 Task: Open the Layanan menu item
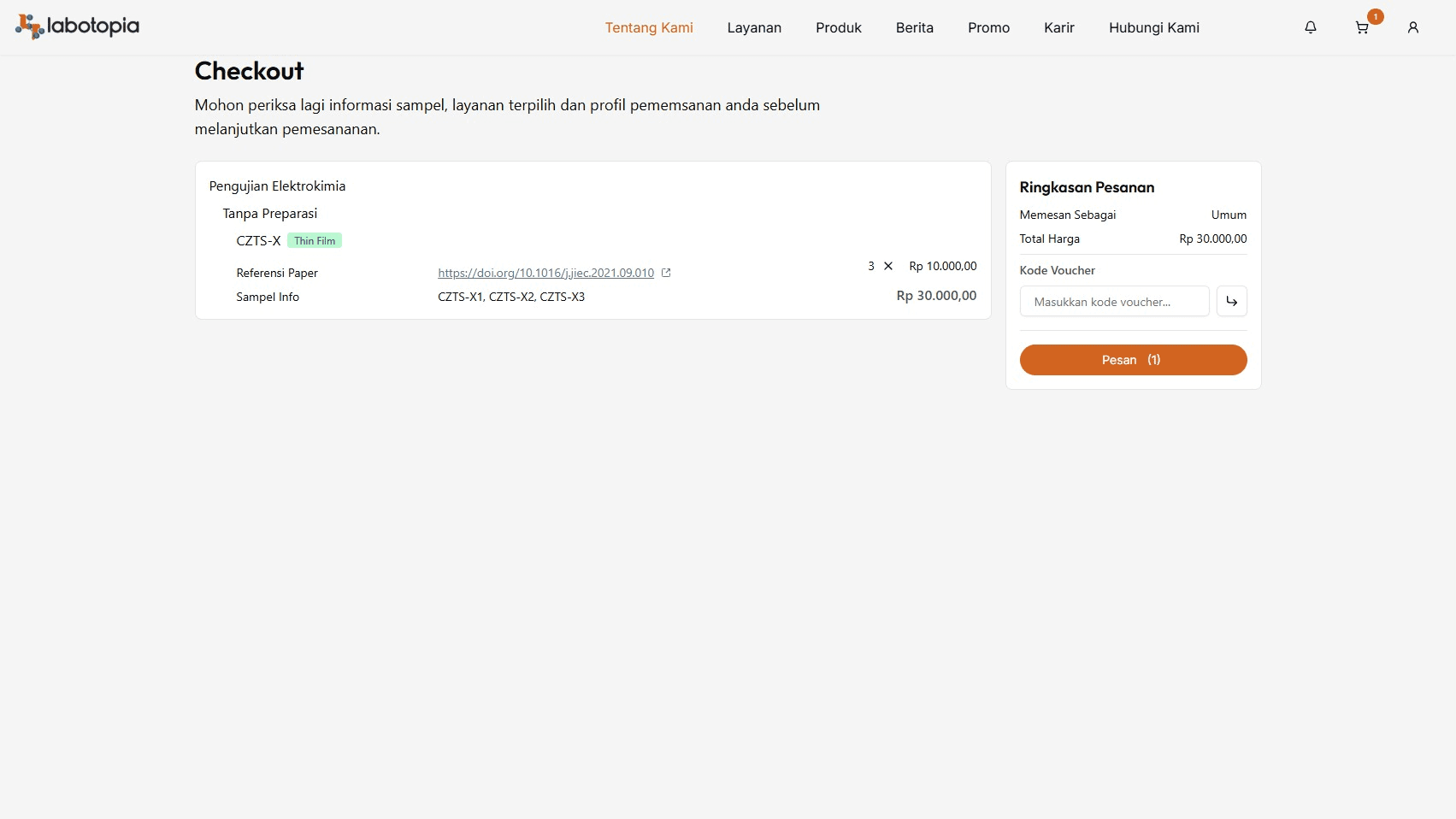point(754,27)
